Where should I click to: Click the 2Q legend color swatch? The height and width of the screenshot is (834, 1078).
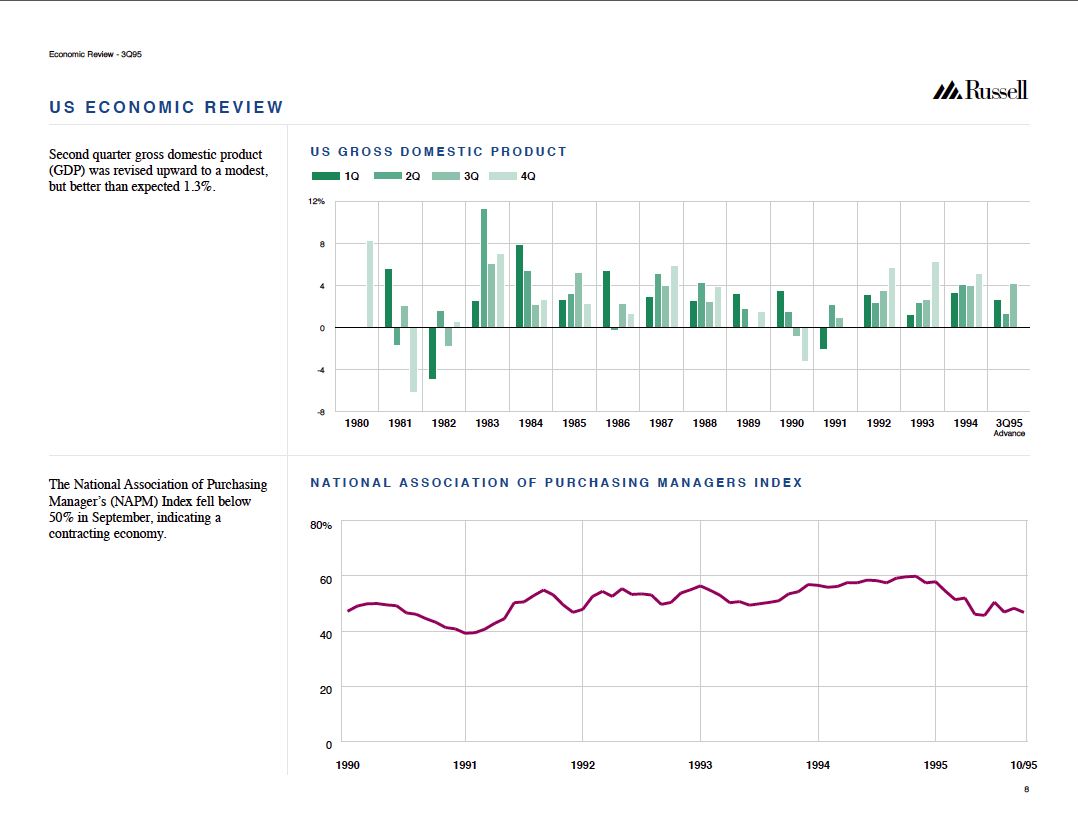tap(387, 176)
